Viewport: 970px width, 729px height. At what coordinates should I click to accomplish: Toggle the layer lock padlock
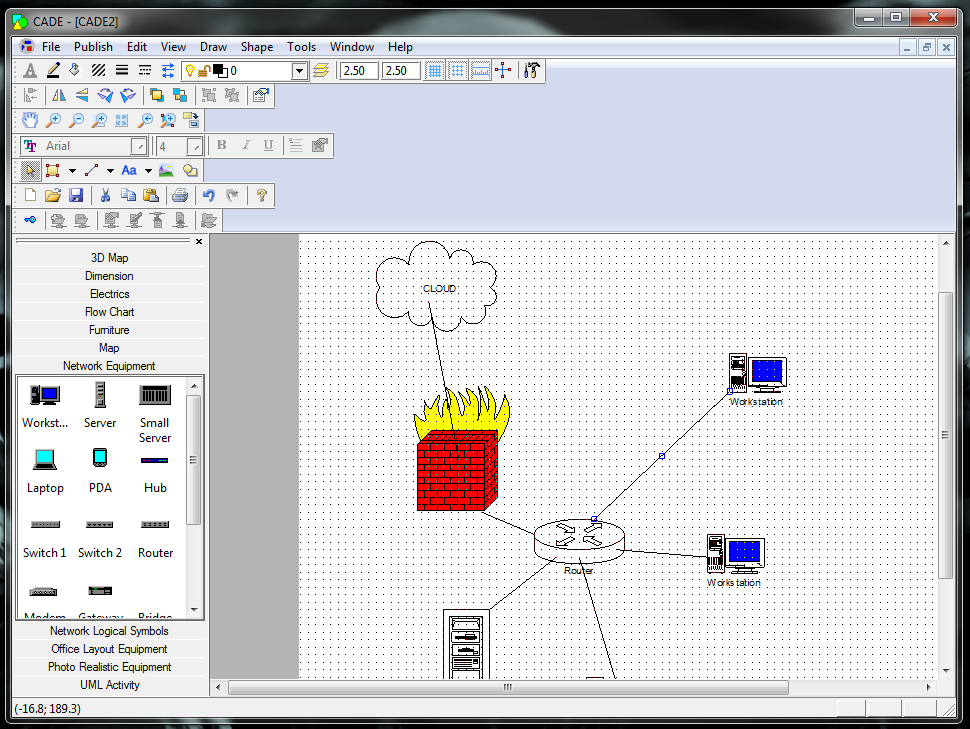pyautogui.click(x=204, y=71)
